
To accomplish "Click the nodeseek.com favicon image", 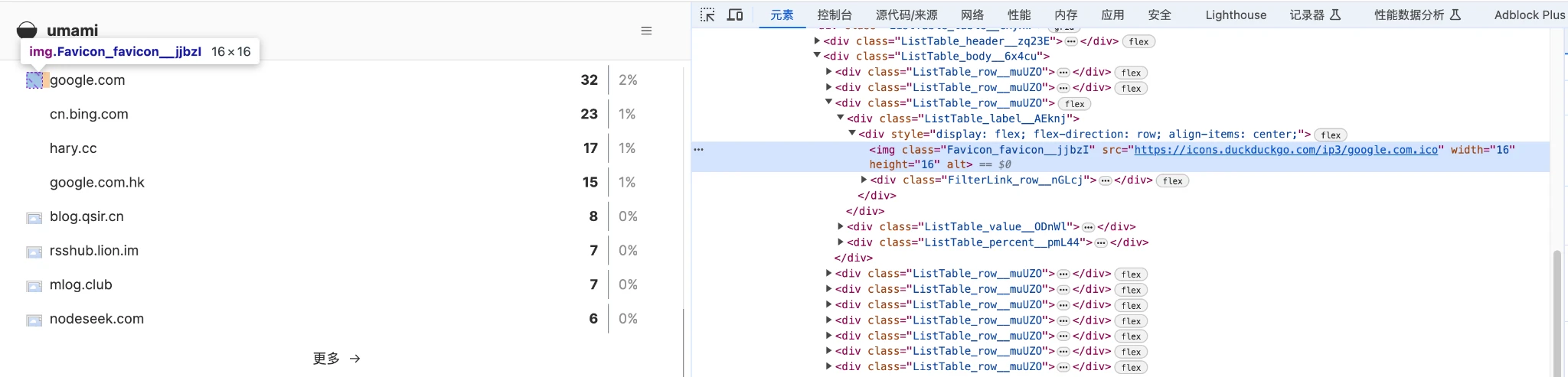I will pyautogui.click(x=34, y=320).
